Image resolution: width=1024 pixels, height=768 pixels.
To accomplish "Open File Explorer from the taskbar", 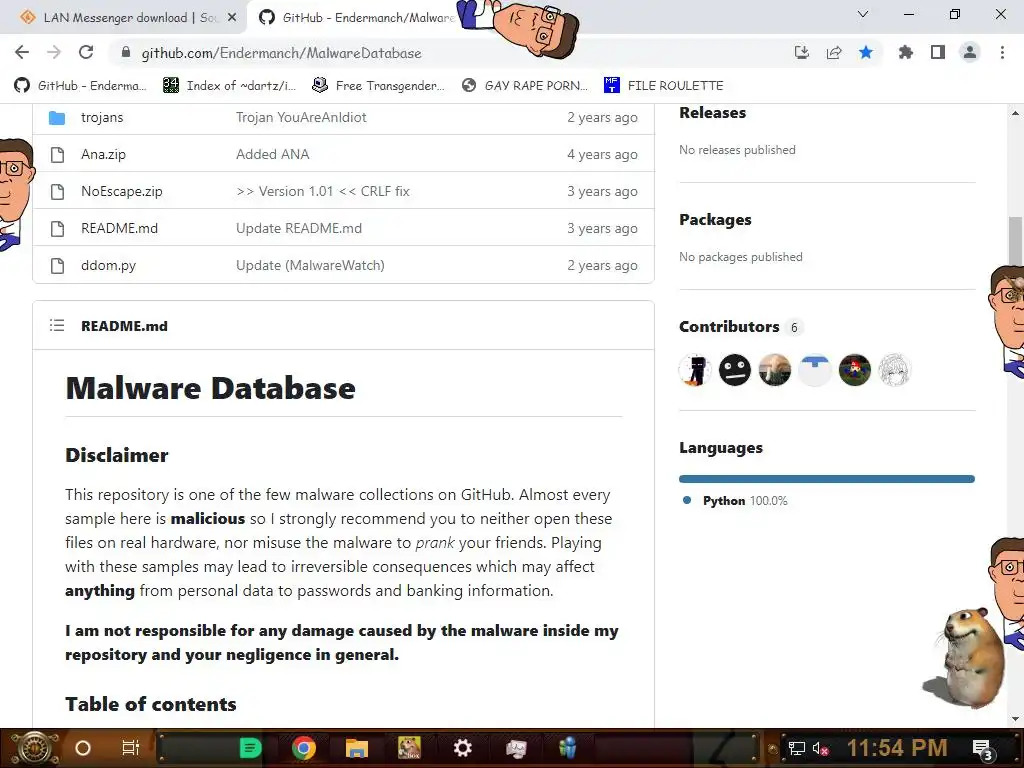I will pos(357,748).
